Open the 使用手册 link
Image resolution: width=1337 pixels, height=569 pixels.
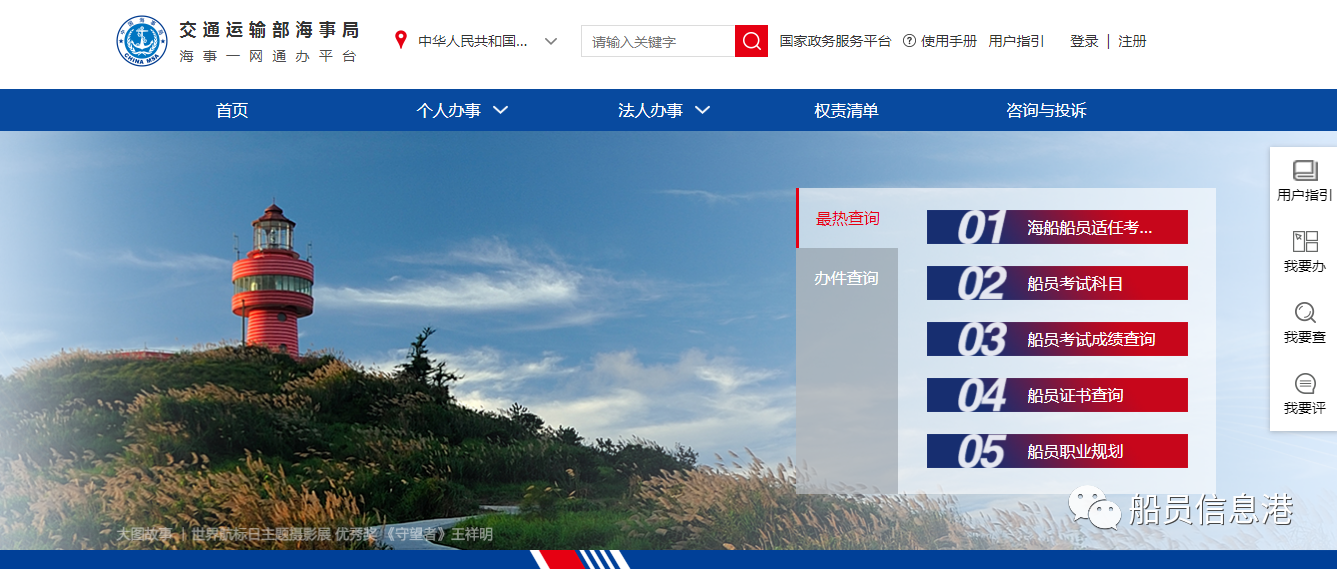[949, 41]
